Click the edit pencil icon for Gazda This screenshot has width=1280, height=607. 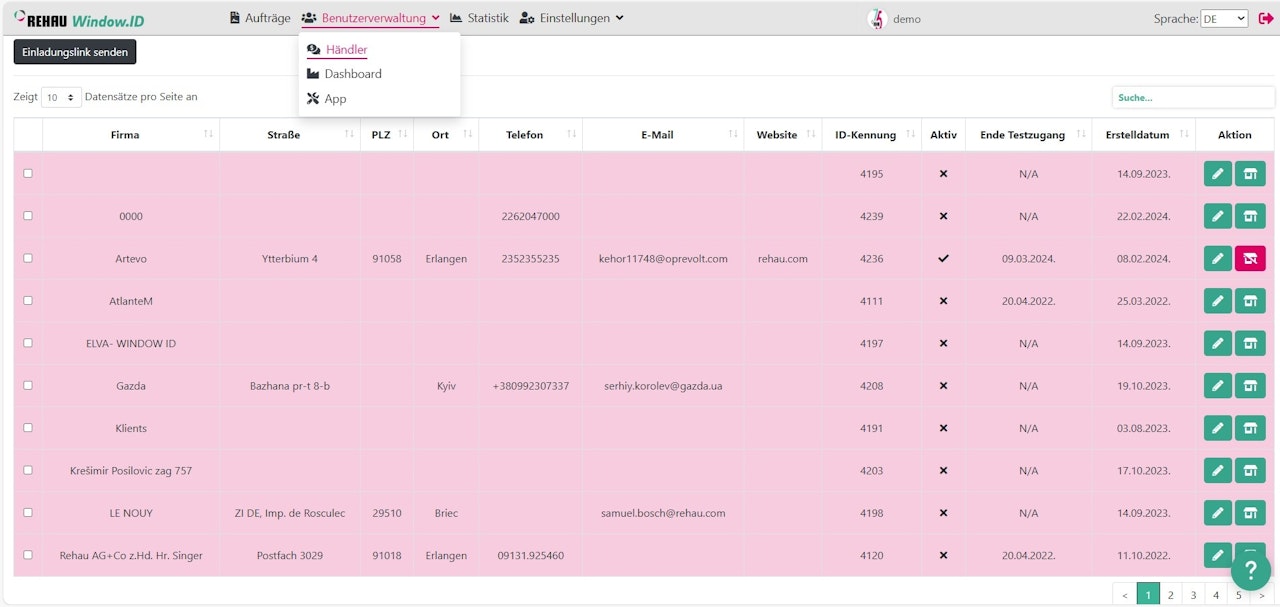coord(1217,386)
